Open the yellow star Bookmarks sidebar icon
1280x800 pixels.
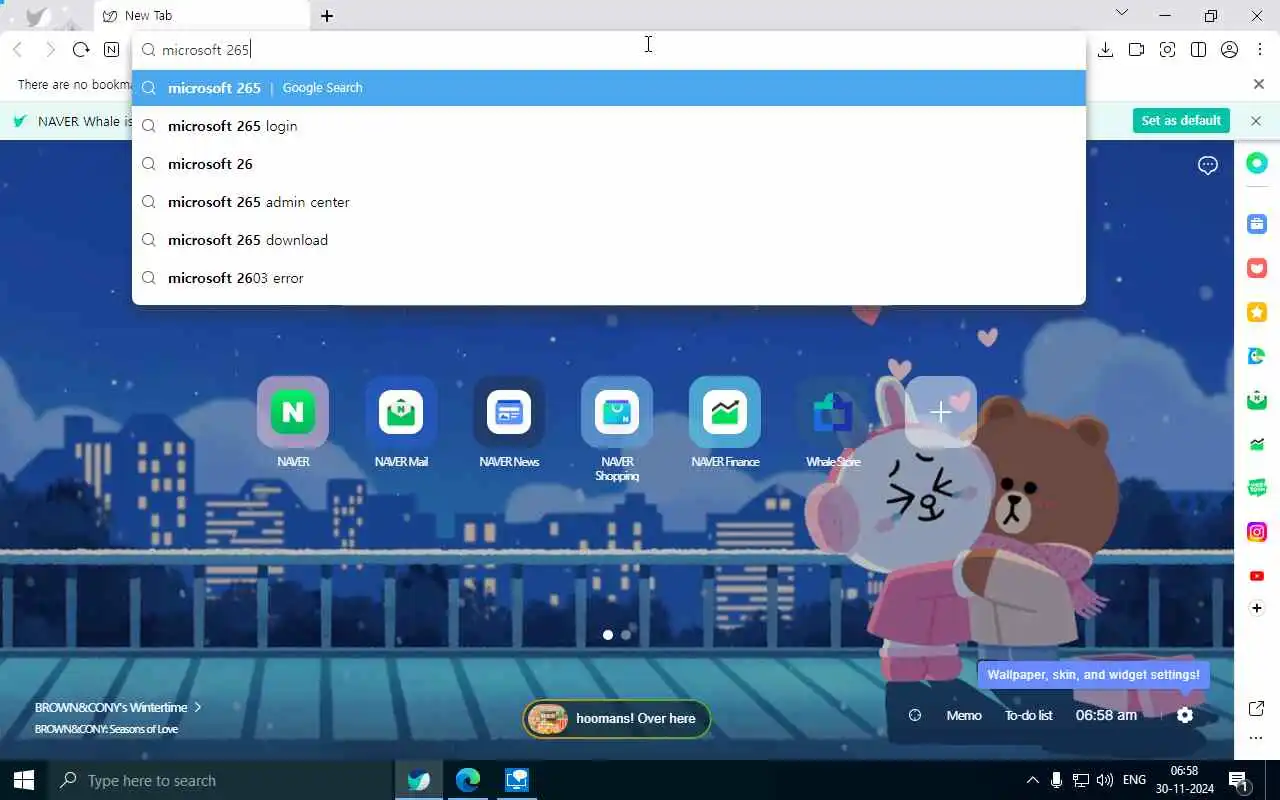point(1257,312)
